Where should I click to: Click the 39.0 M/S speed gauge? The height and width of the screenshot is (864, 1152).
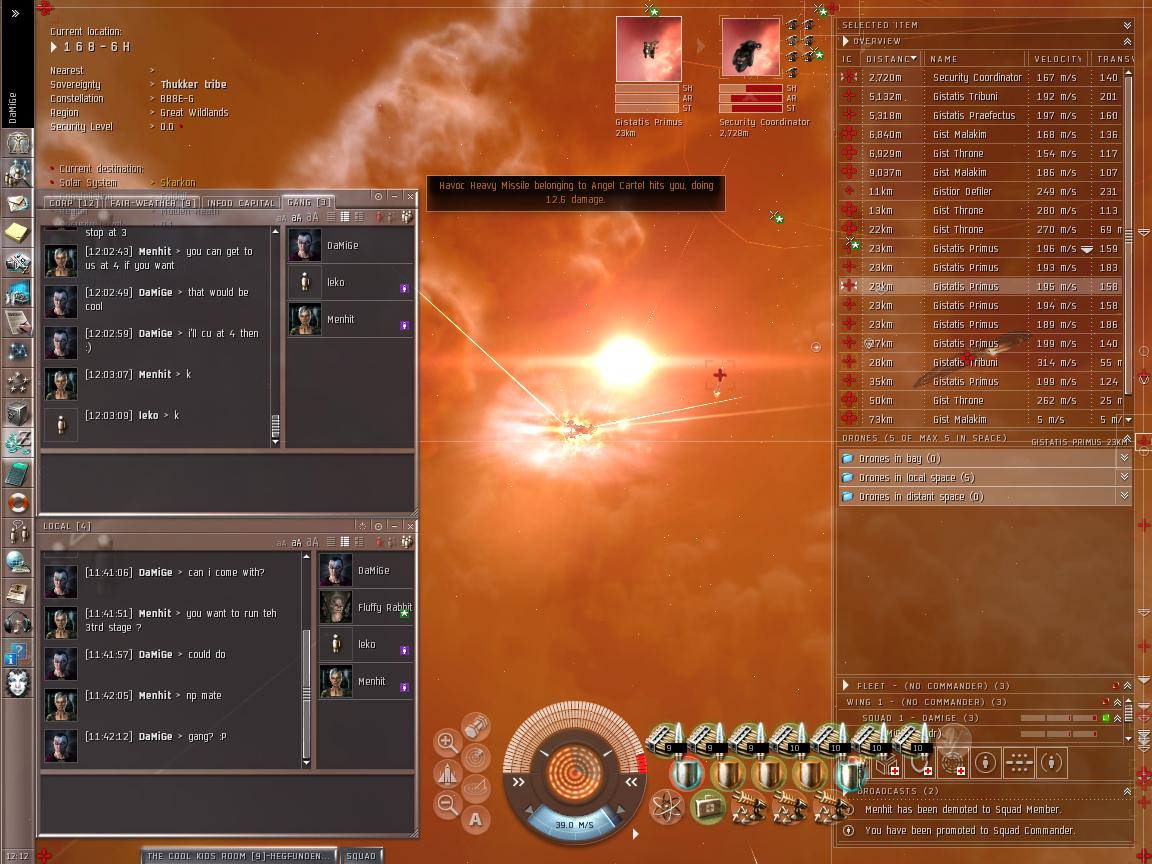point(574,824)
